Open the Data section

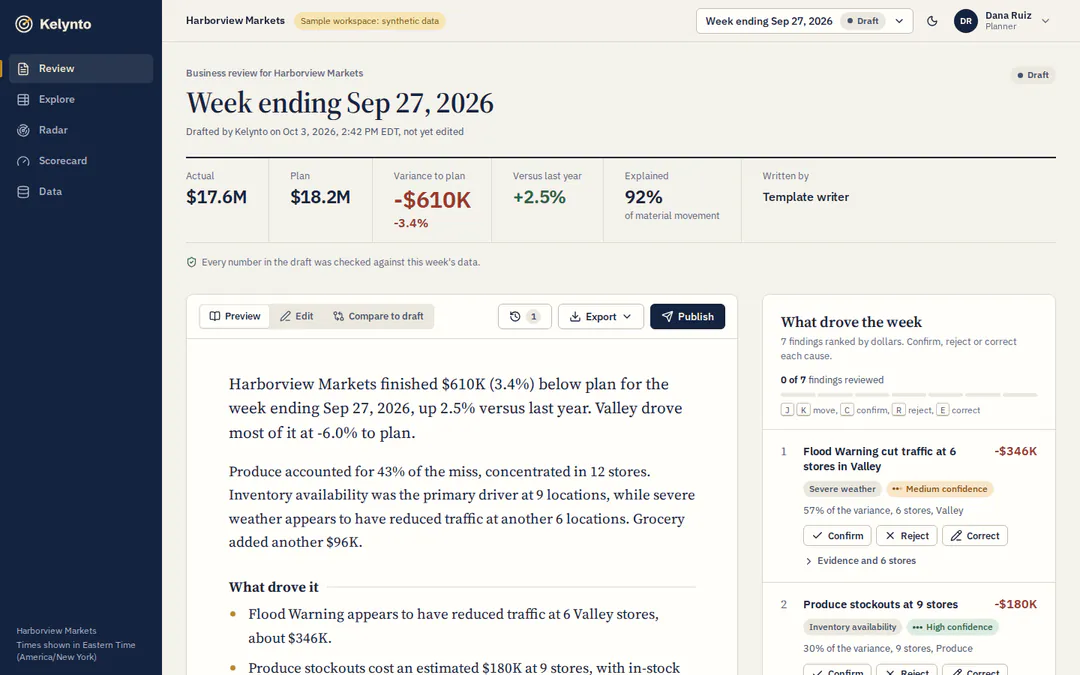click(x=81, y=191)
